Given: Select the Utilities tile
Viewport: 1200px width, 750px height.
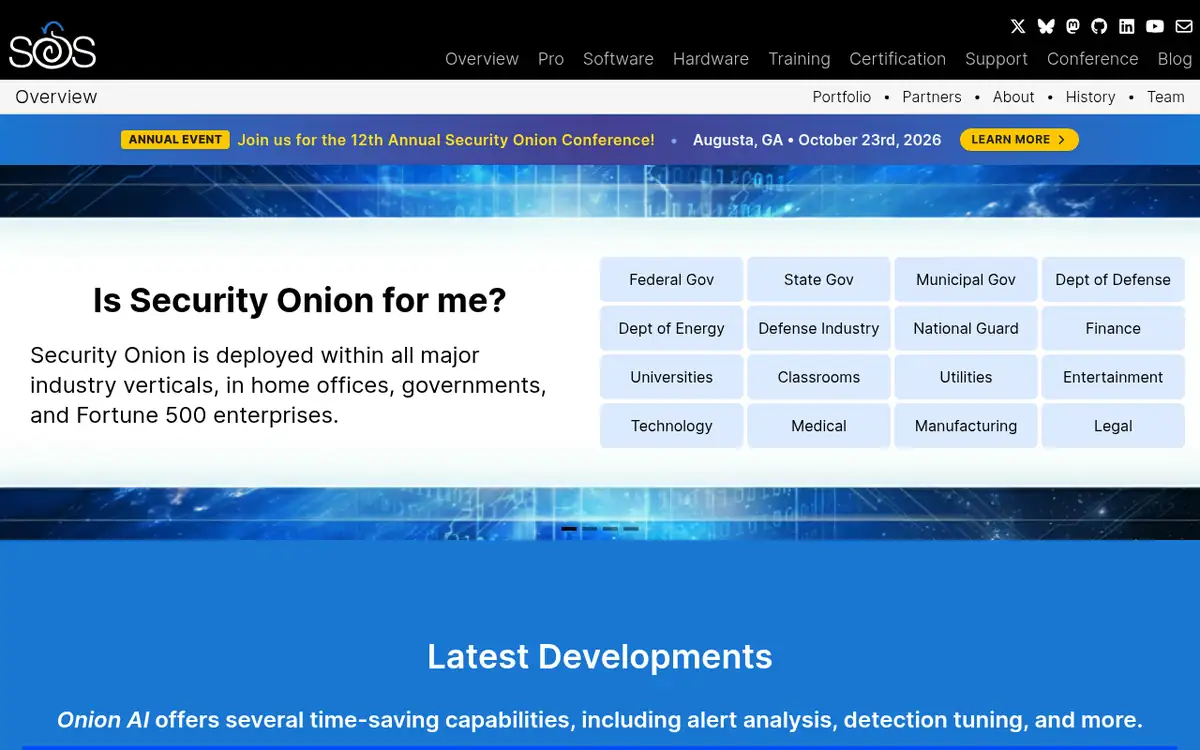Looking at the screenshot, I should (x=966, y=377).
